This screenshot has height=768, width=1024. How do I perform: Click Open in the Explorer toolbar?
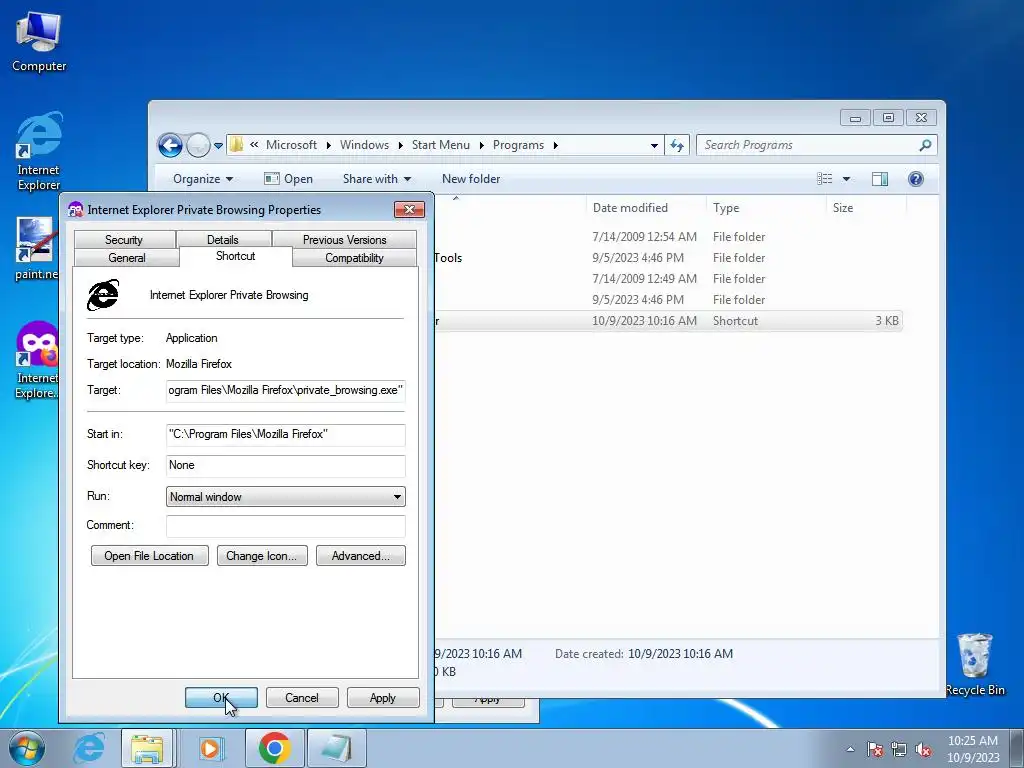click(x=288, y=179)
